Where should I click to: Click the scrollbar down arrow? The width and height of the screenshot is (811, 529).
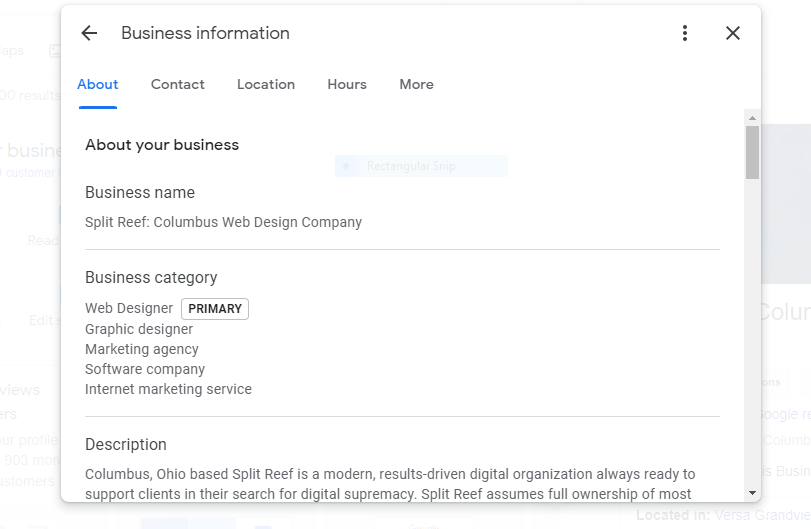coord(753,493)
